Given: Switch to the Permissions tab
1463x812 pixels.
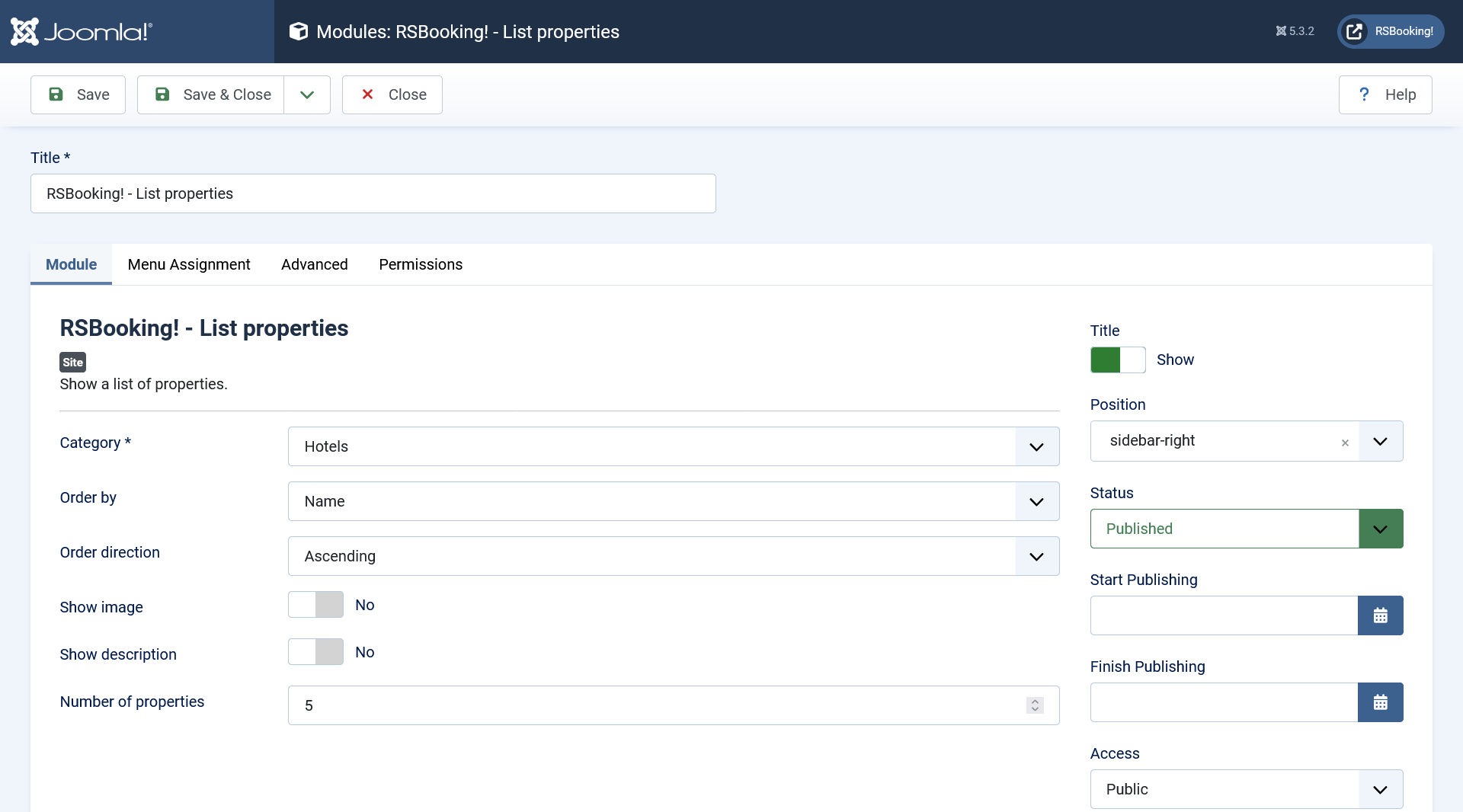Looking at the screenshot, I should 421,264.
